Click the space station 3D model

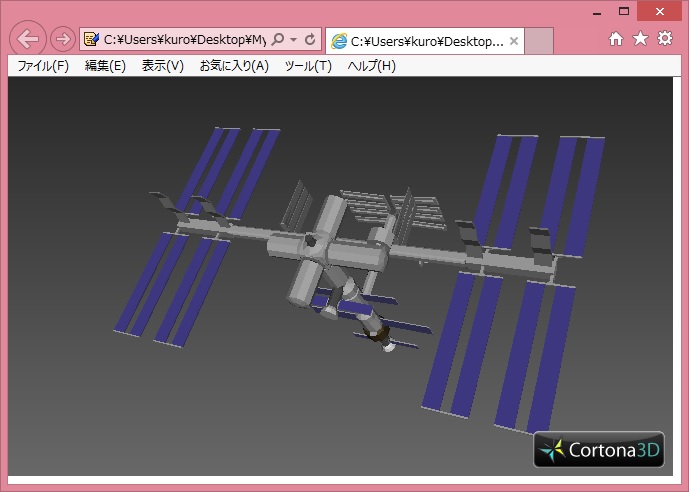[x=340, y=260]
